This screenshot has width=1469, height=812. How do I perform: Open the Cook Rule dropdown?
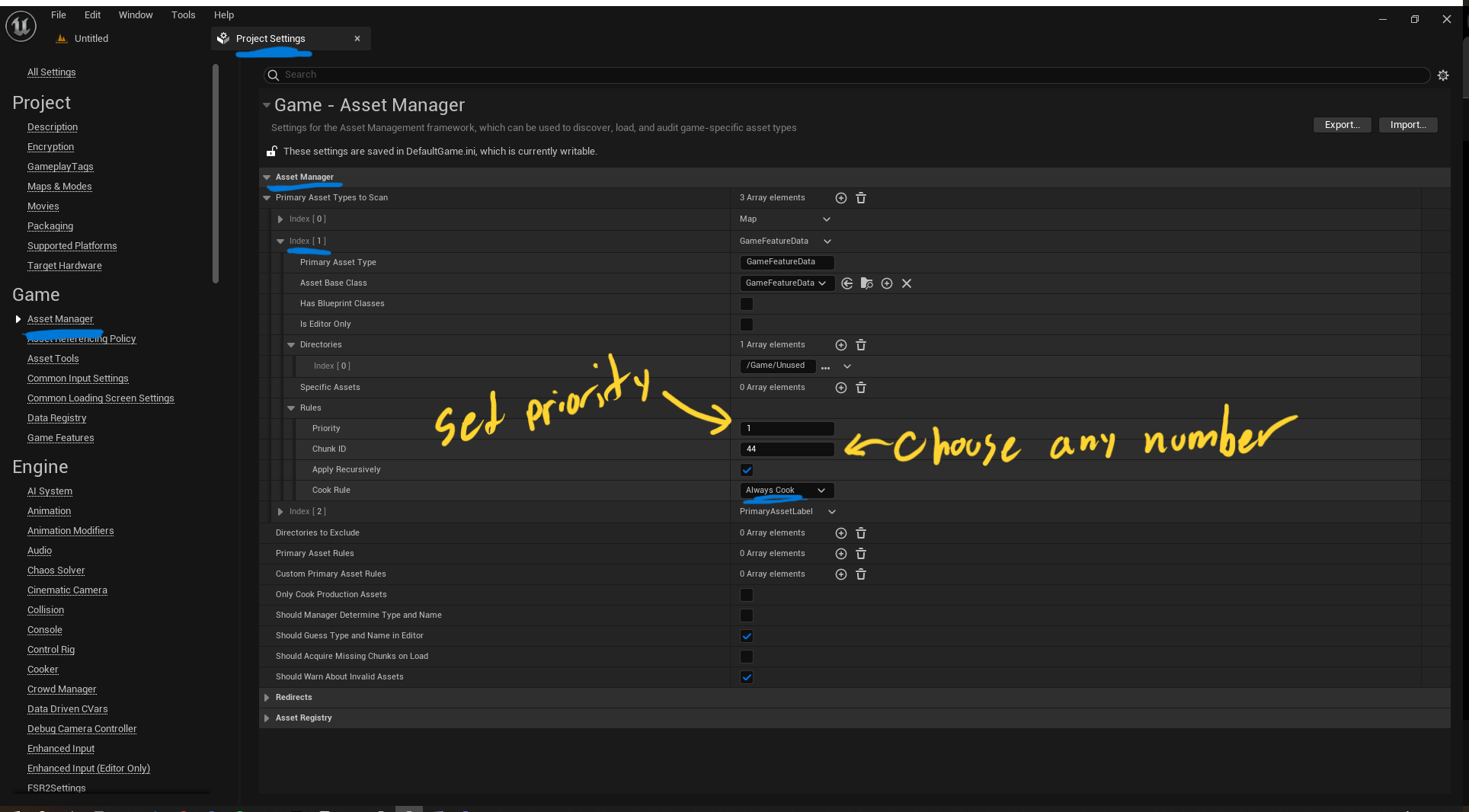[786, 491]
